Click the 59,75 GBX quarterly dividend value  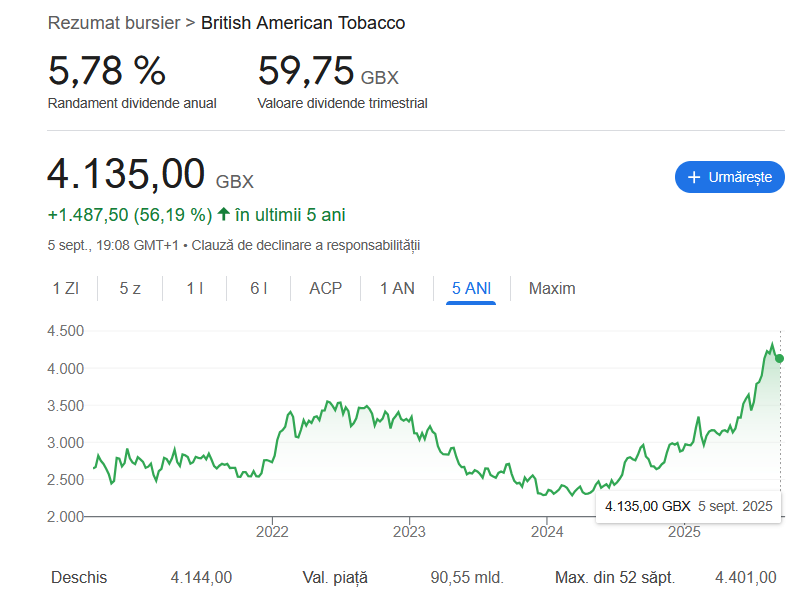[328, 72]
